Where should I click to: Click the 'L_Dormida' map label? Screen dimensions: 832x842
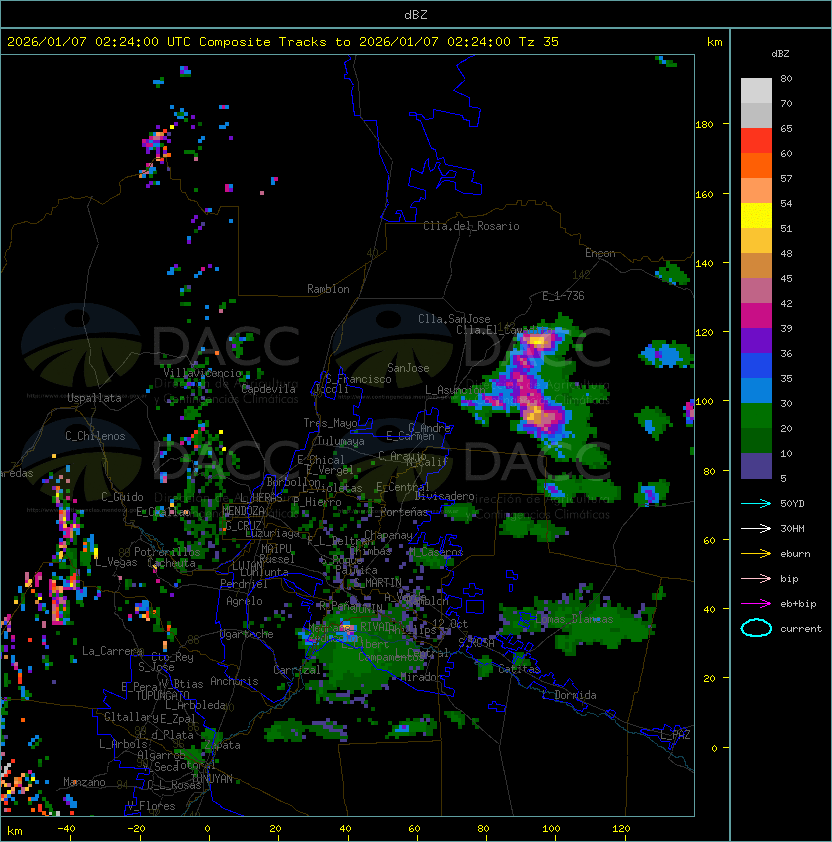pyautogui.click(x=569, y=695)
